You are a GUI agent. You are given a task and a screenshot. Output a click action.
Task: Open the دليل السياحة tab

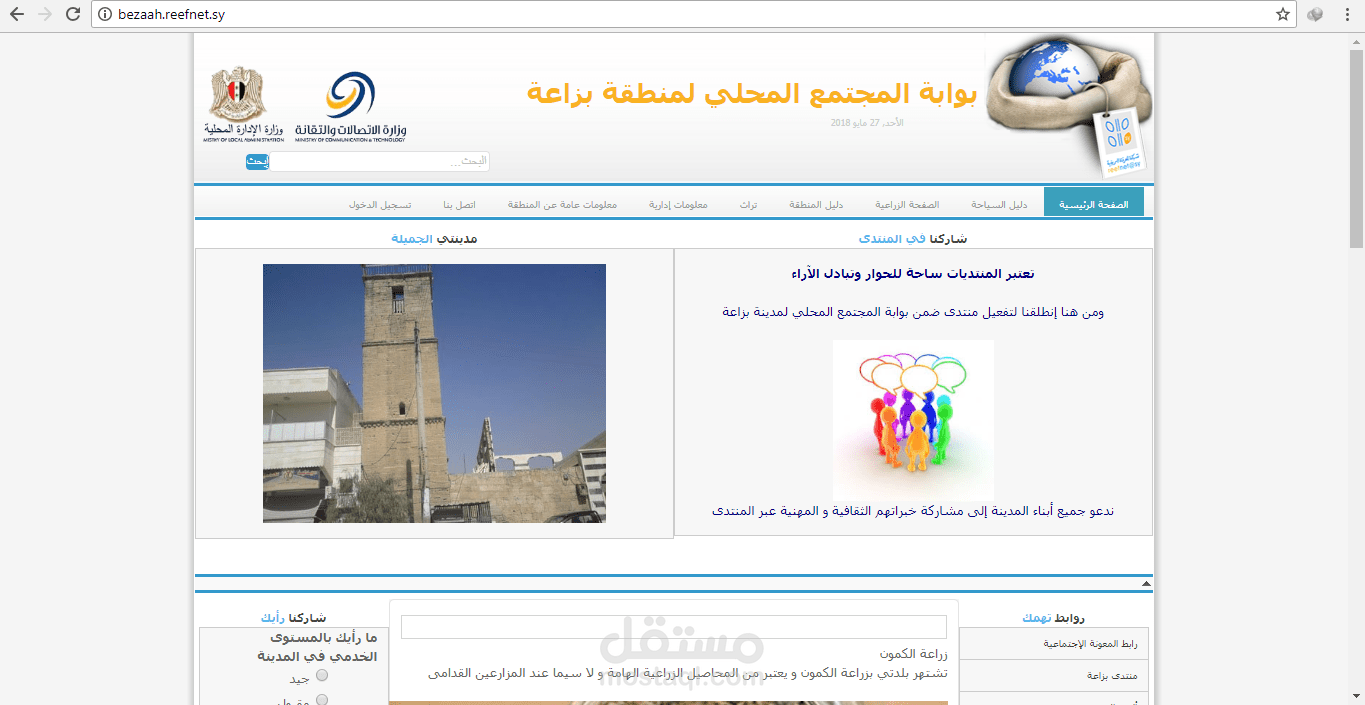(x=999, y=204)
